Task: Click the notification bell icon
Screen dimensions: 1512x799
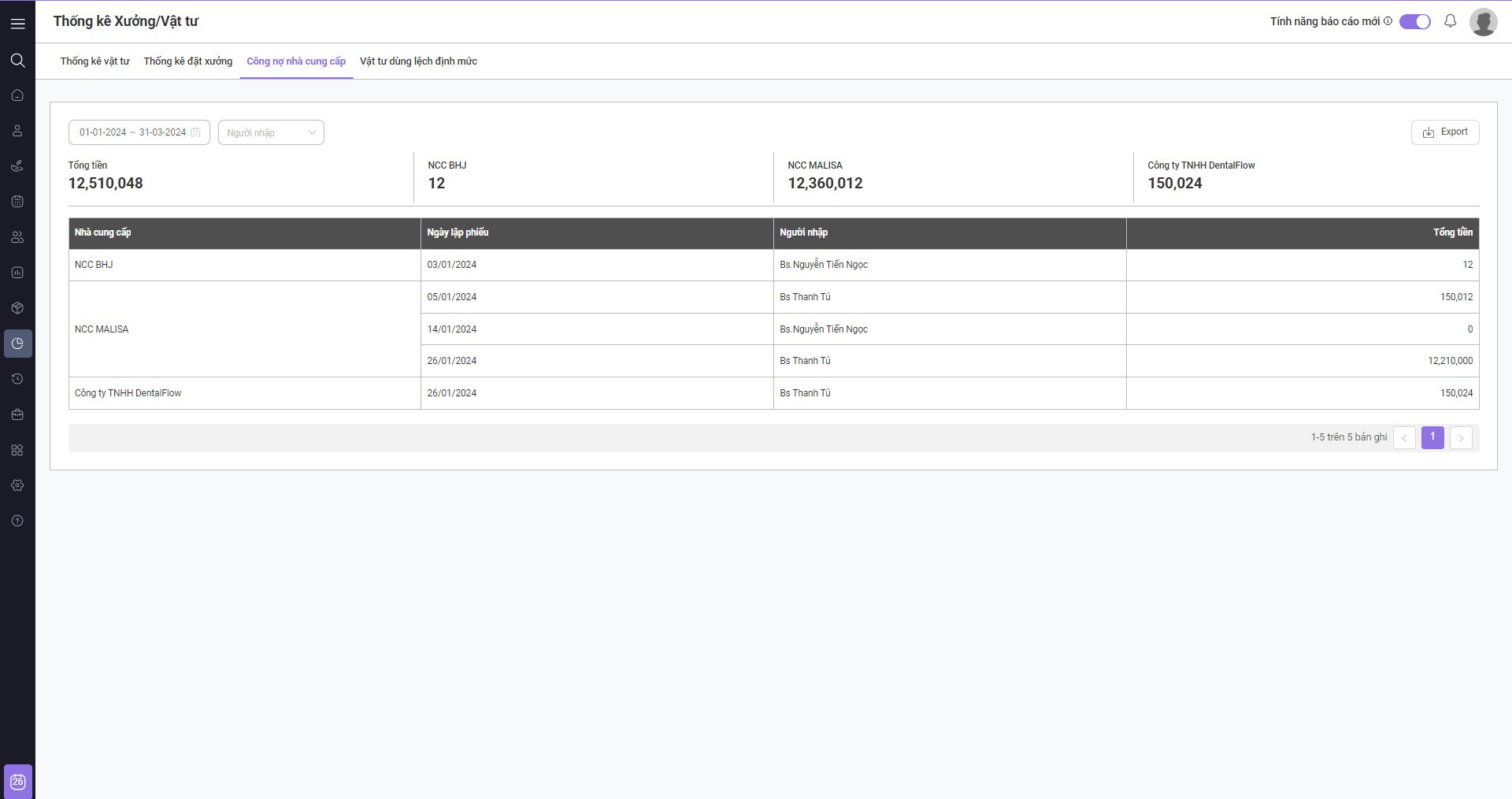Action: click(x=1450, y=21)
